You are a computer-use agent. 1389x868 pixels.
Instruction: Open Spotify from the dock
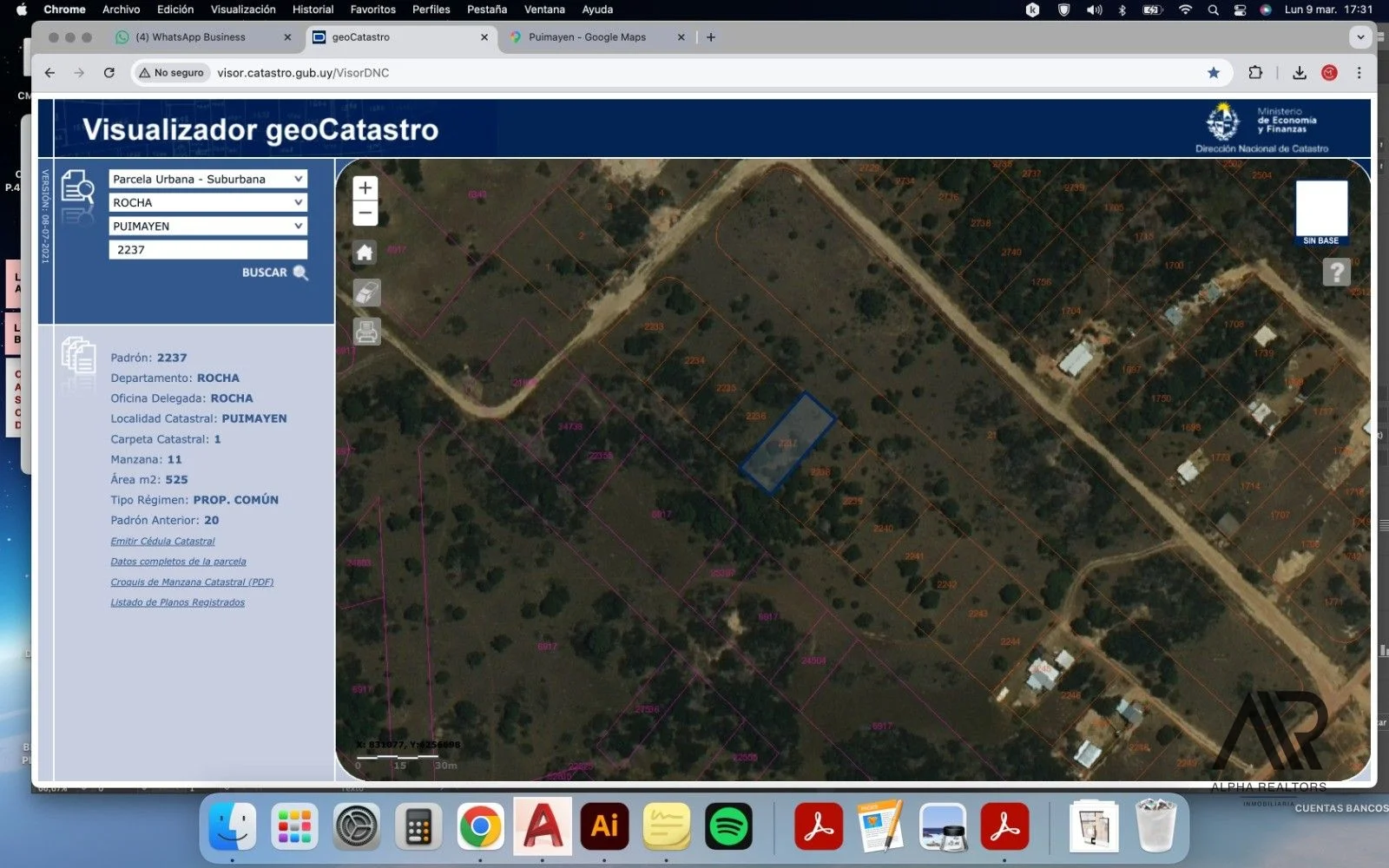pyautogui.click(x=728, y=826)
